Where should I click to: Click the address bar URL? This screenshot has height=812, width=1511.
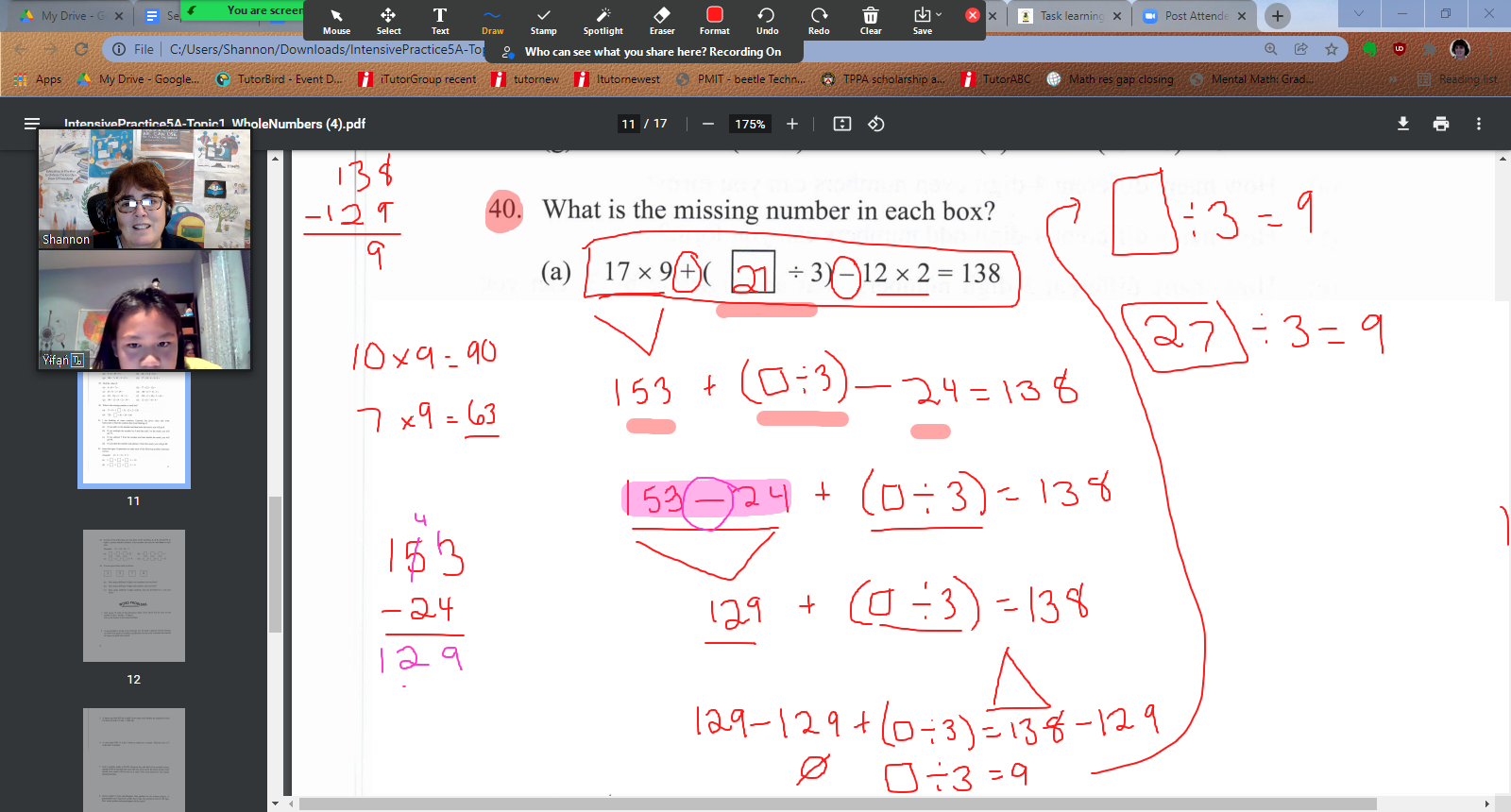pyautogui.click(x=326, y=49)
